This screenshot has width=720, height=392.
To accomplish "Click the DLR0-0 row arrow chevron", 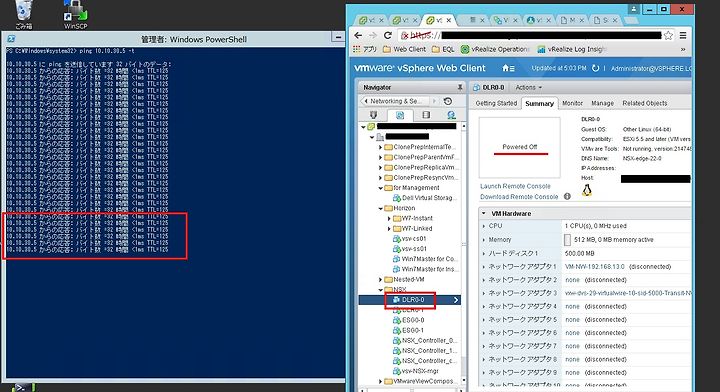I will coord(456,300).
